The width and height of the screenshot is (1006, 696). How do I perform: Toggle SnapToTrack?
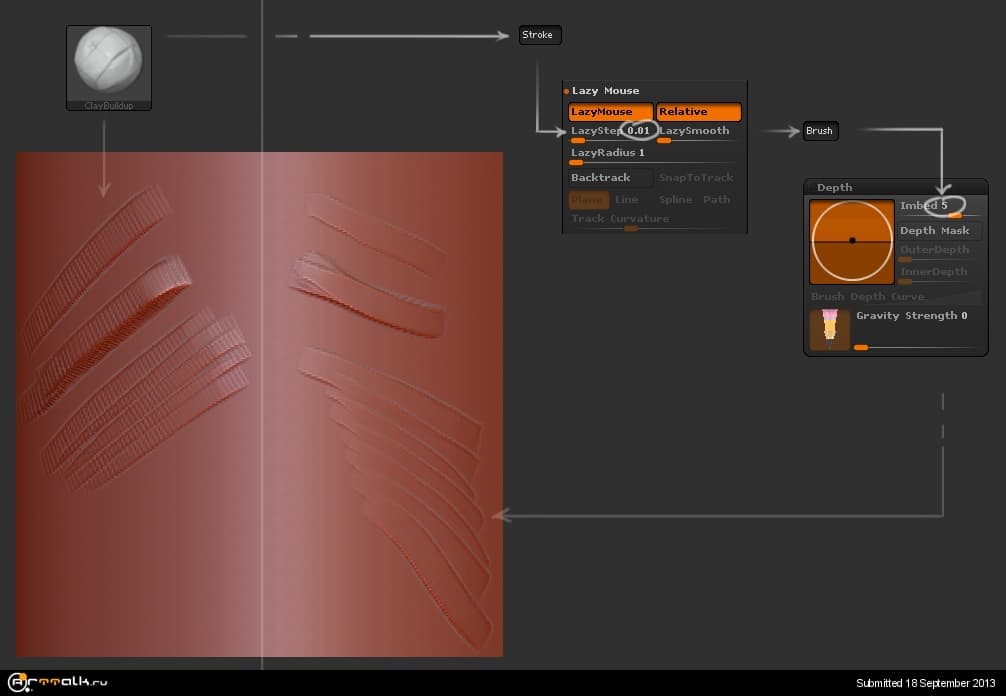coord(696,177)
